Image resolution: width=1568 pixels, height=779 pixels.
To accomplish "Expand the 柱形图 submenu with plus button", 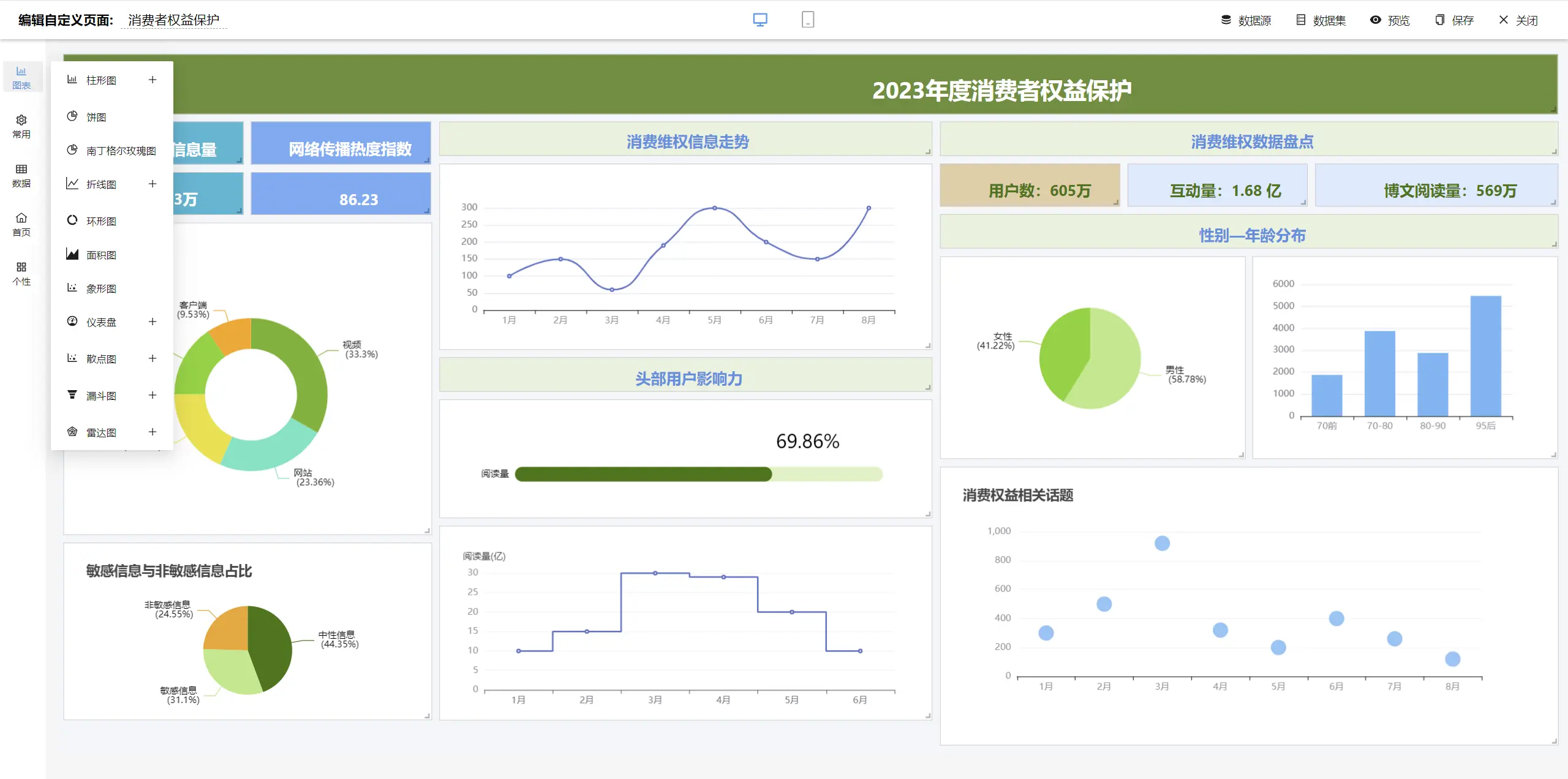I will (x=155, y=81).
